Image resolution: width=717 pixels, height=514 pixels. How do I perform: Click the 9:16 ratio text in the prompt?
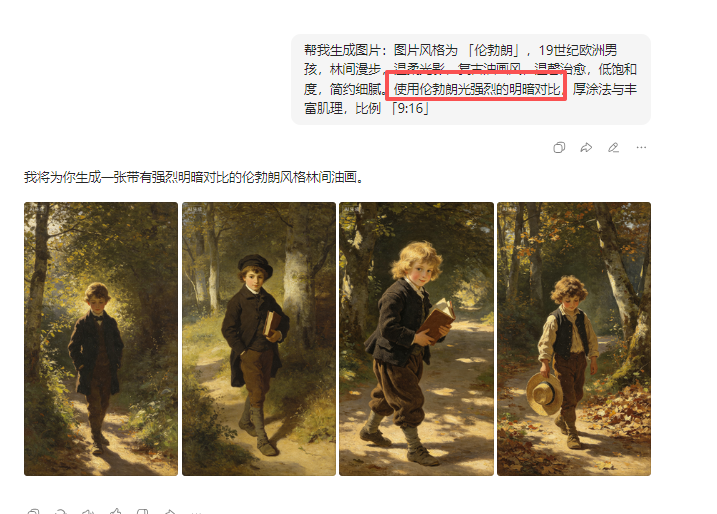[x=410, y=108]
